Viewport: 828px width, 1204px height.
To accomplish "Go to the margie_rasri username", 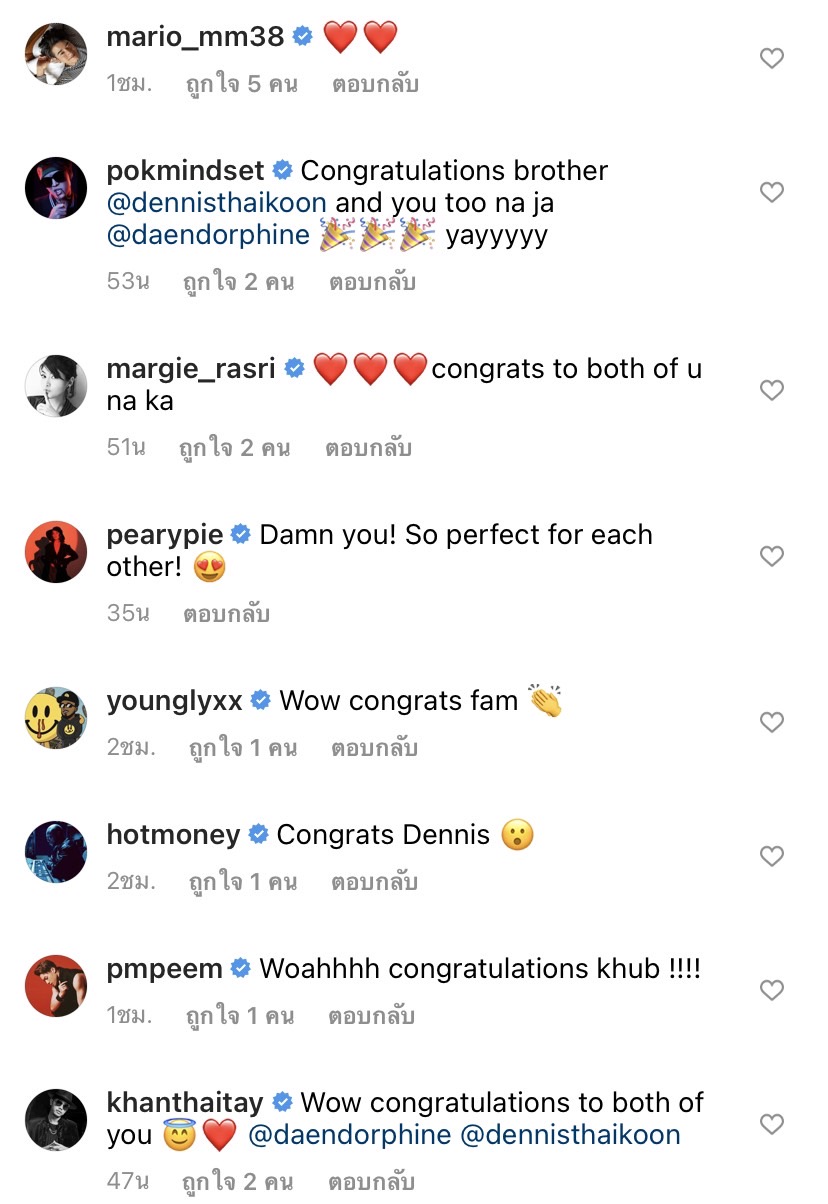I will coord(190,369).
